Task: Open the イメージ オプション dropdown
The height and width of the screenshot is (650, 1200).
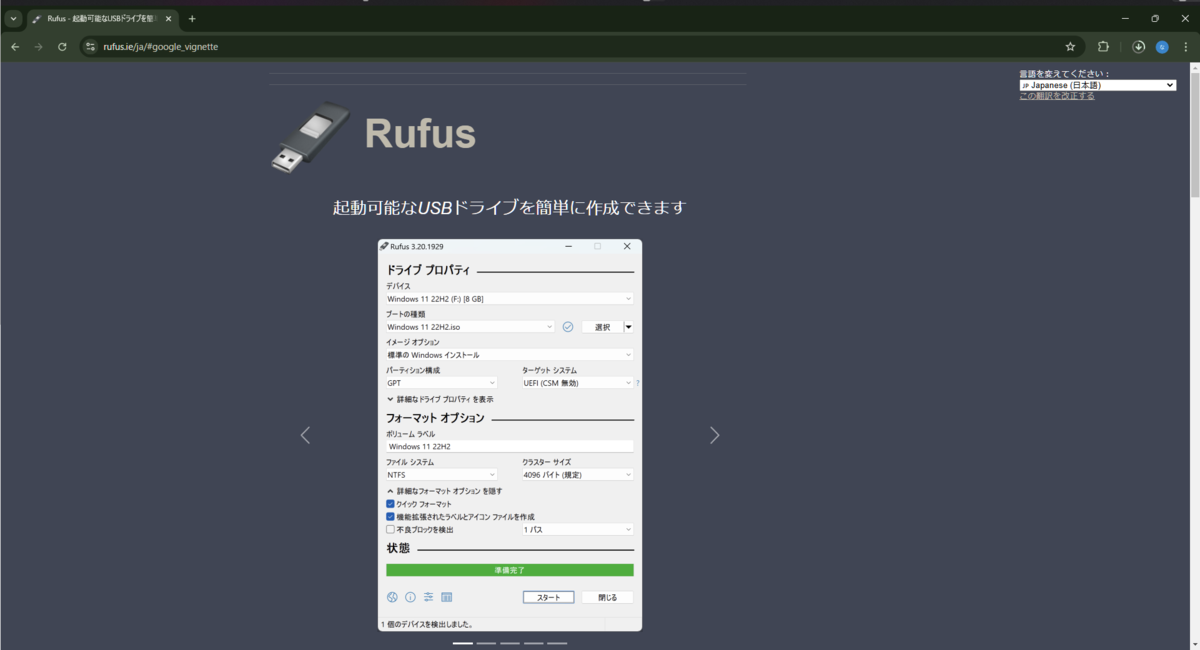Action: [x=510, y=355]
